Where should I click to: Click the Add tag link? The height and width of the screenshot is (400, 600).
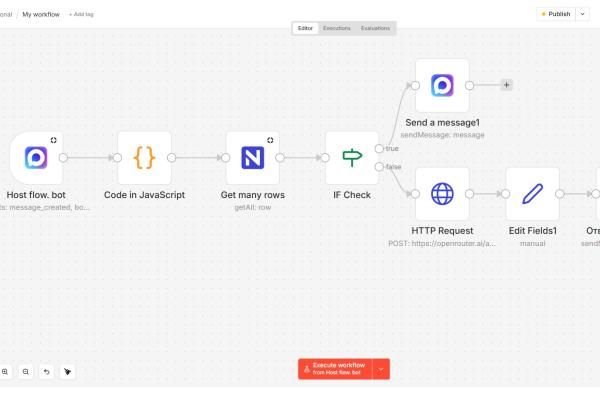(81, 14)
